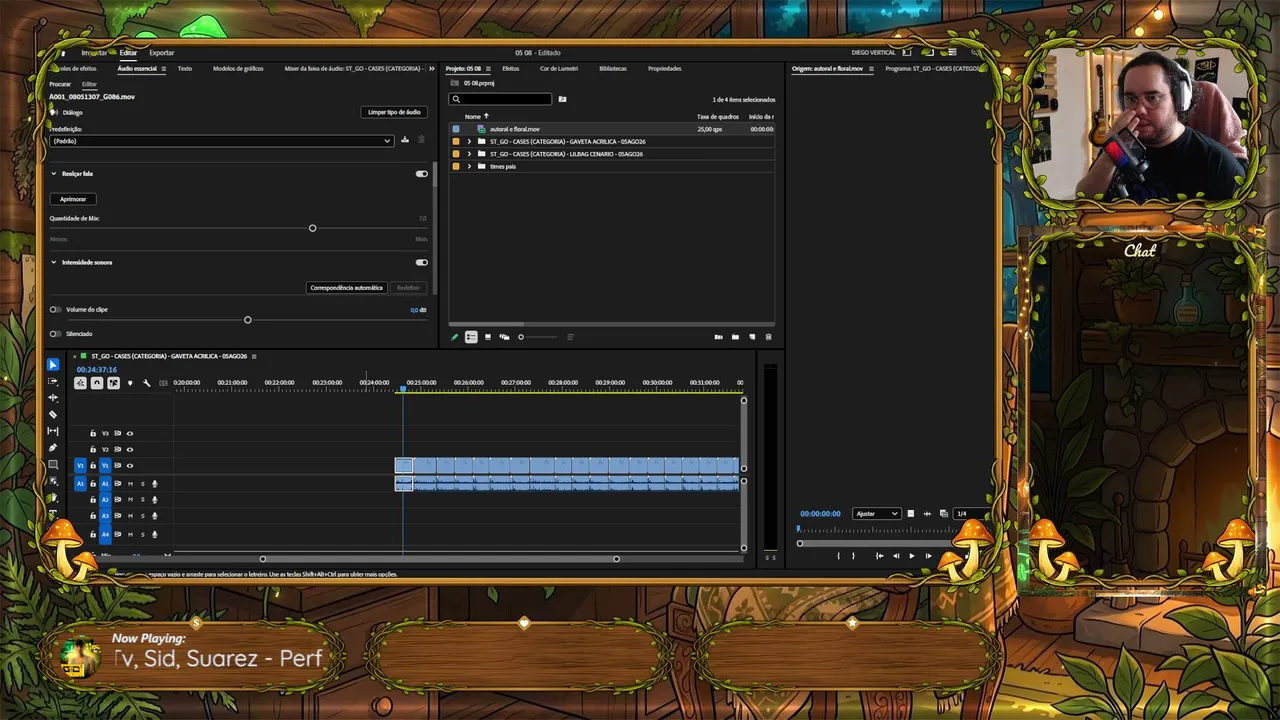
Task: Open the Texto panel tab
Action: click(x=185, y=69)
